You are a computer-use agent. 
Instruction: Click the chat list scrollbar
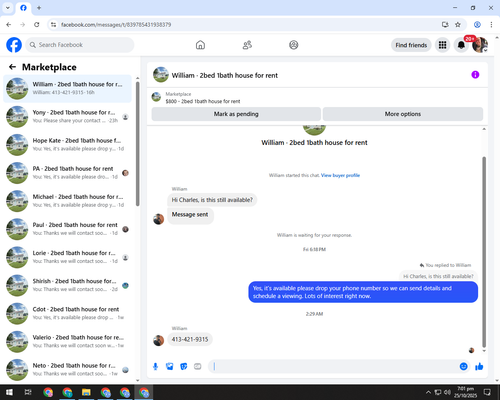[138, 143]
